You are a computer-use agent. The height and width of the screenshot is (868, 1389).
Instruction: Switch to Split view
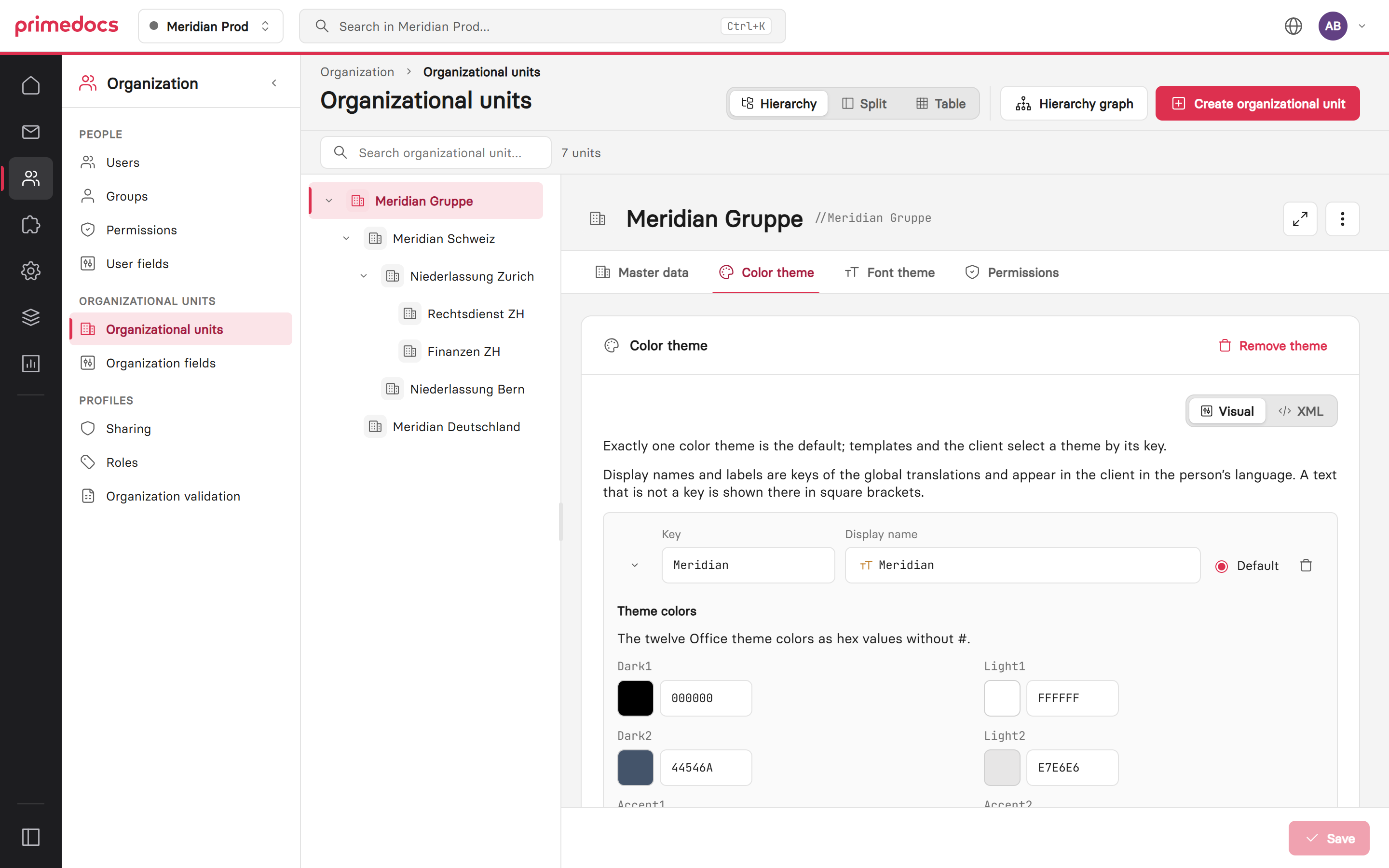[x=864, y=103]
